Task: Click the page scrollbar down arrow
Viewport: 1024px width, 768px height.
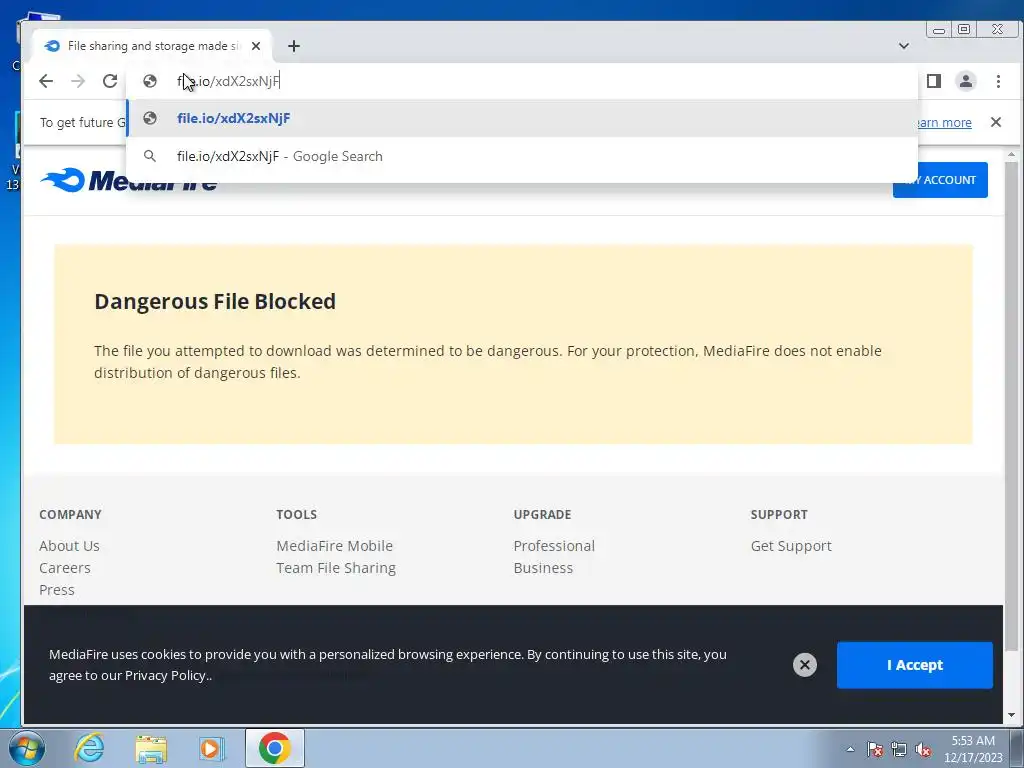Action: [1012, 716]
